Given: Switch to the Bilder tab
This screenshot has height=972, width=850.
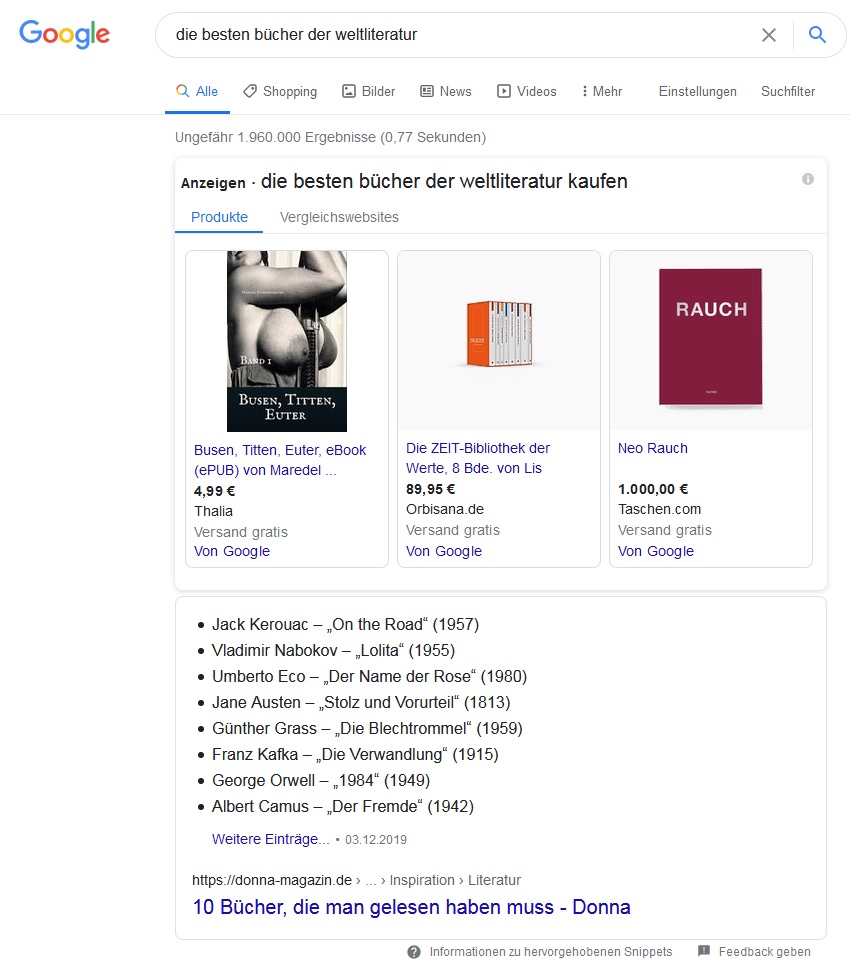Looking at the screenshot, I should pyautogui.click(x=369, y=91).
